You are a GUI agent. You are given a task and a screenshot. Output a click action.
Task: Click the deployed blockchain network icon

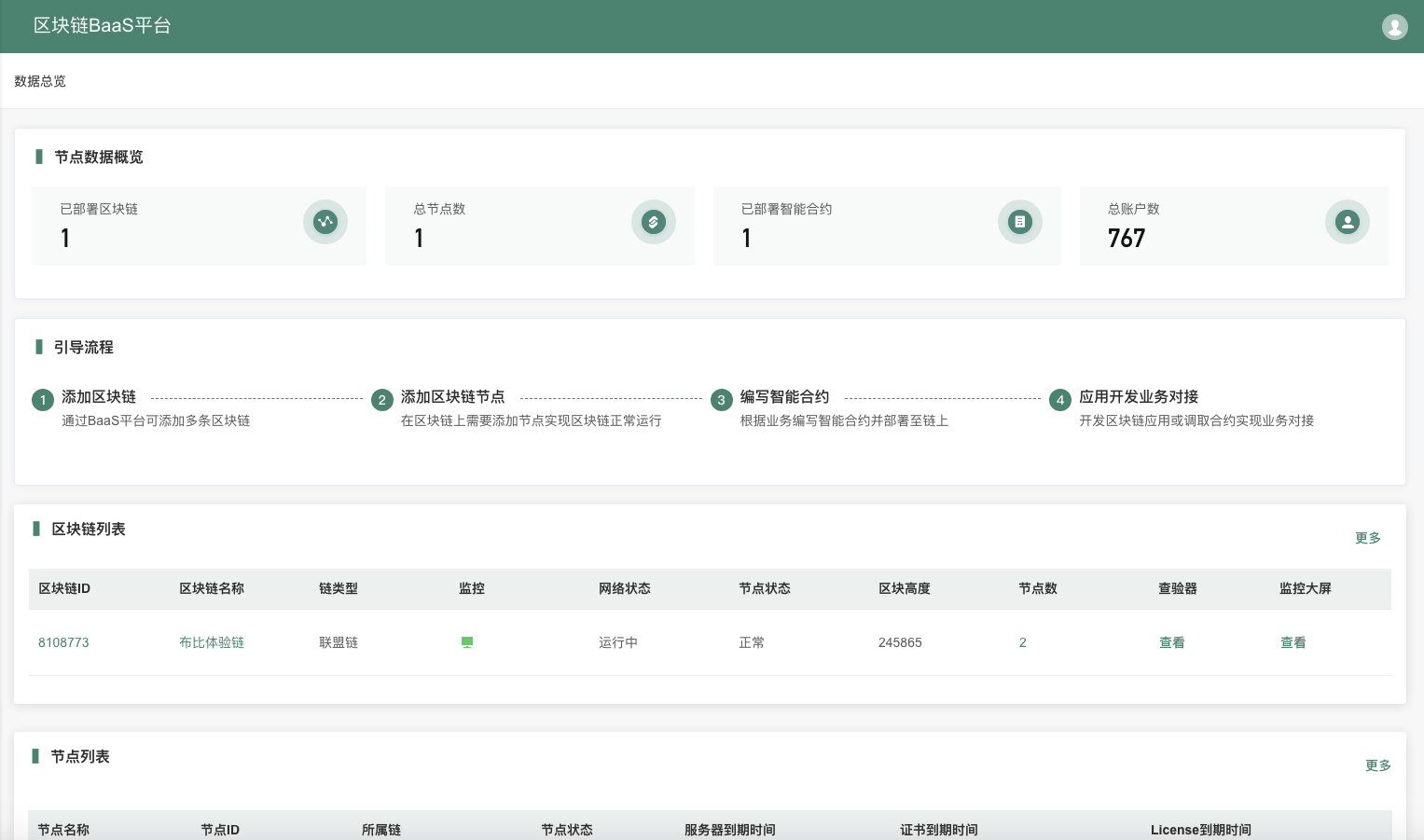click(x=325, y=222)
